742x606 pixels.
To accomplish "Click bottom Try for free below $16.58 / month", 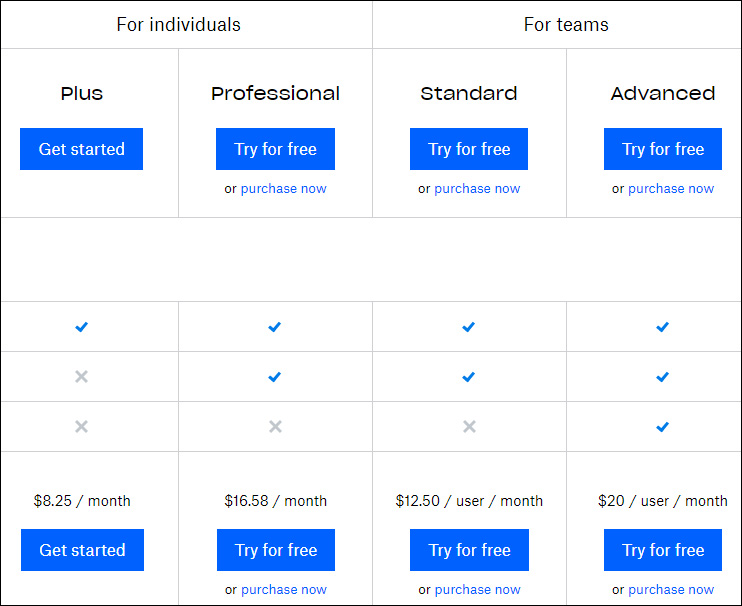I will pyautogui.click(x=276, y=550).
